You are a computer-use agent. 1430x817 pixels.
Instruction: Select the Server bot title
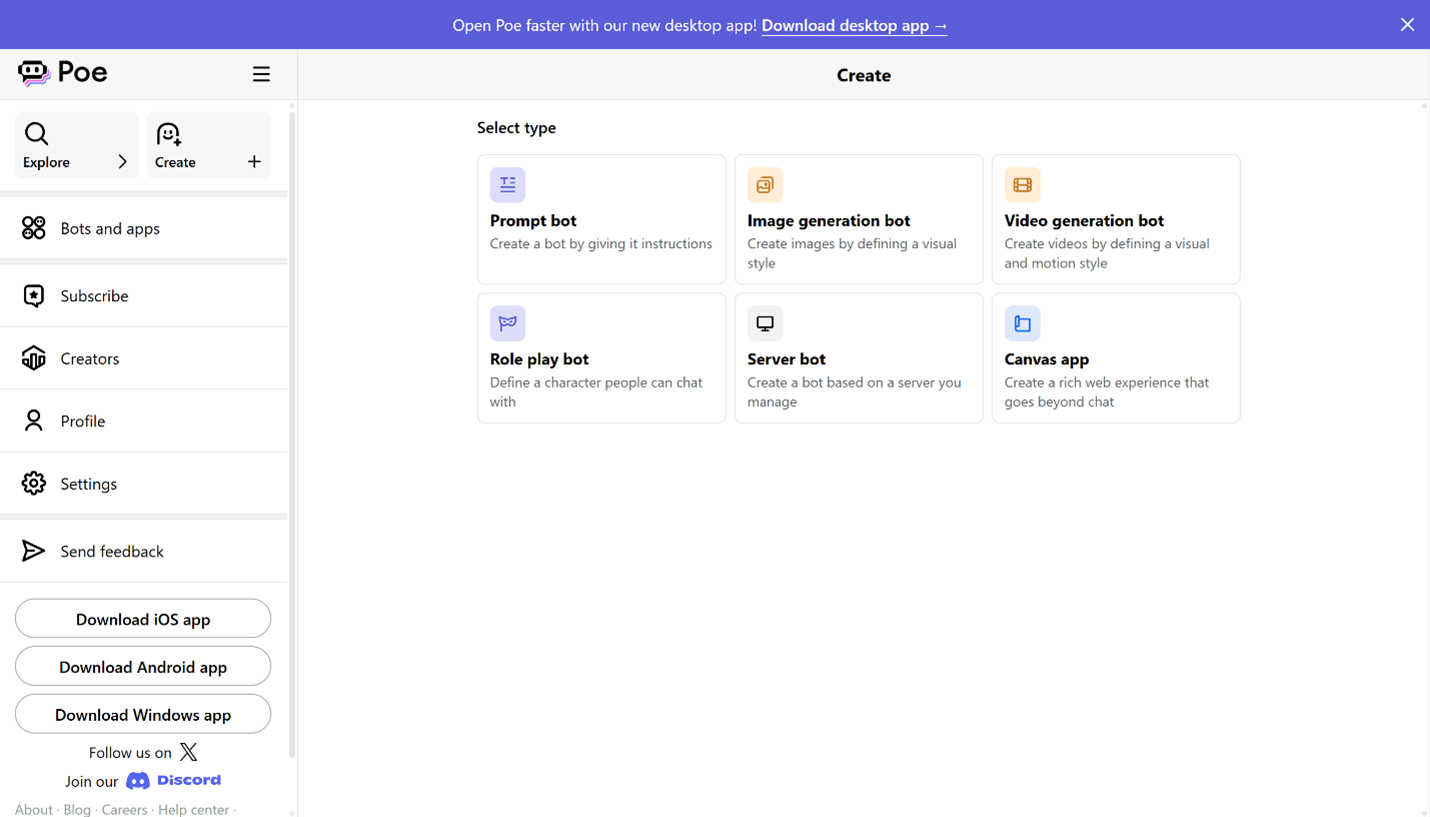[x=786, y=359]
